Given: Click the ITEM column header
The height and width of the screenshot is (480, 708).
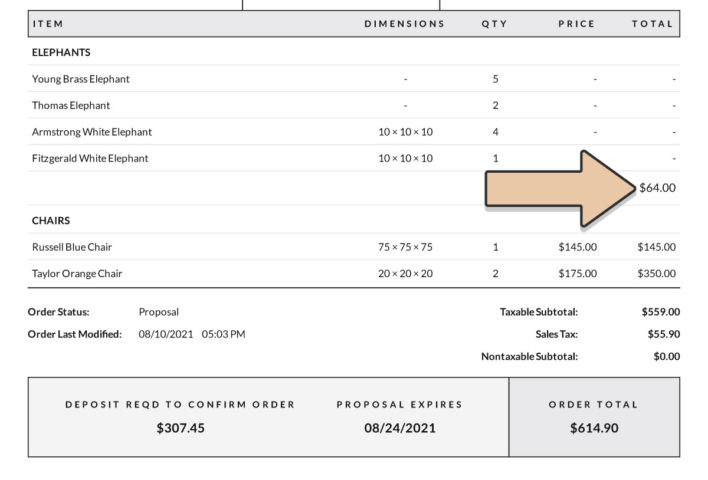Looking at the screenshot, I should point(47,24).
